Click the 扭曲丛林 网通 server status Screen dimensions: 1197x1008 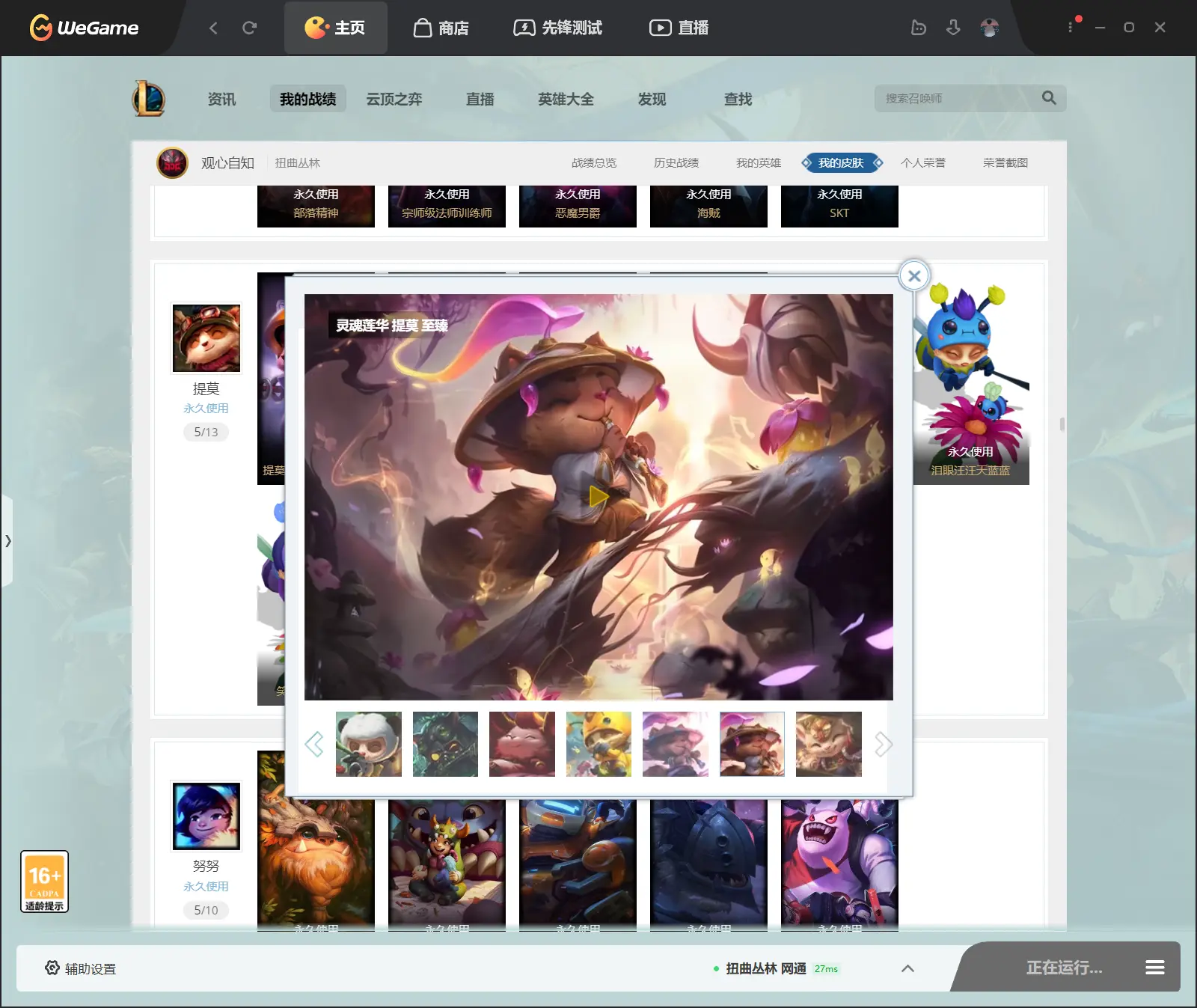(x=777, y=968)
